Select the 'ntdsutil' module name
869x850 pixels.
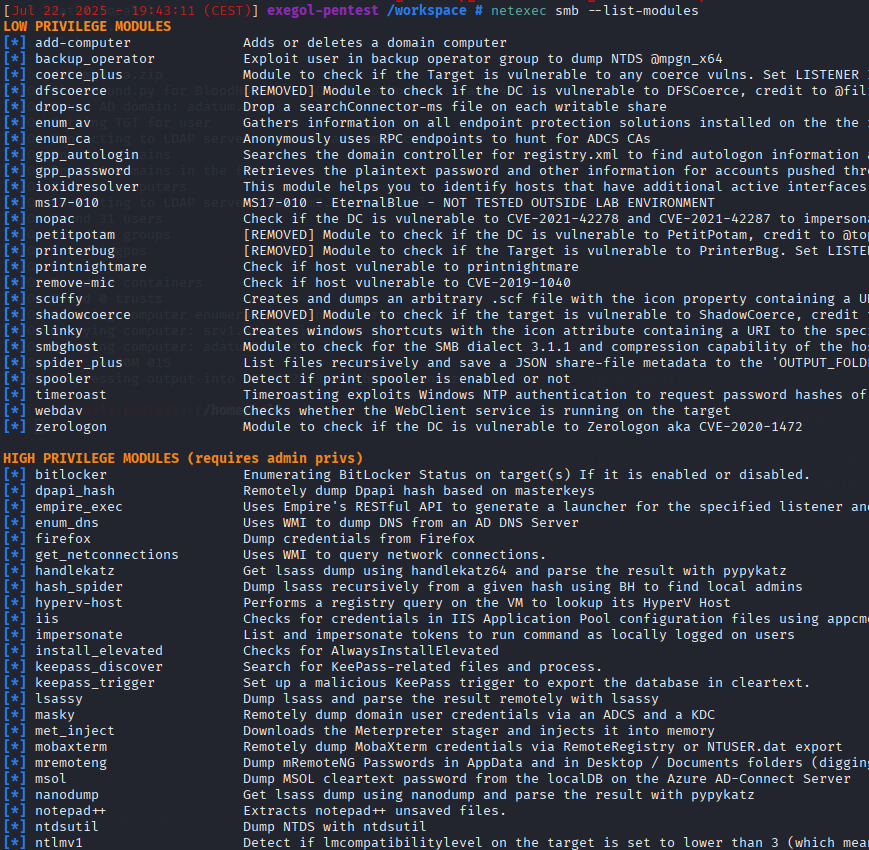[67, 827]
